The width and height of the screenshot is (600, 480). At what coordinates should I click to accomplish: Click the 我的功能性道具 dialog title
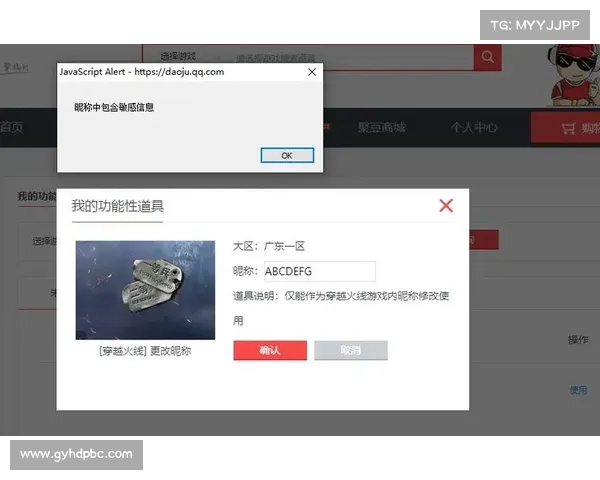click(117, 206)
